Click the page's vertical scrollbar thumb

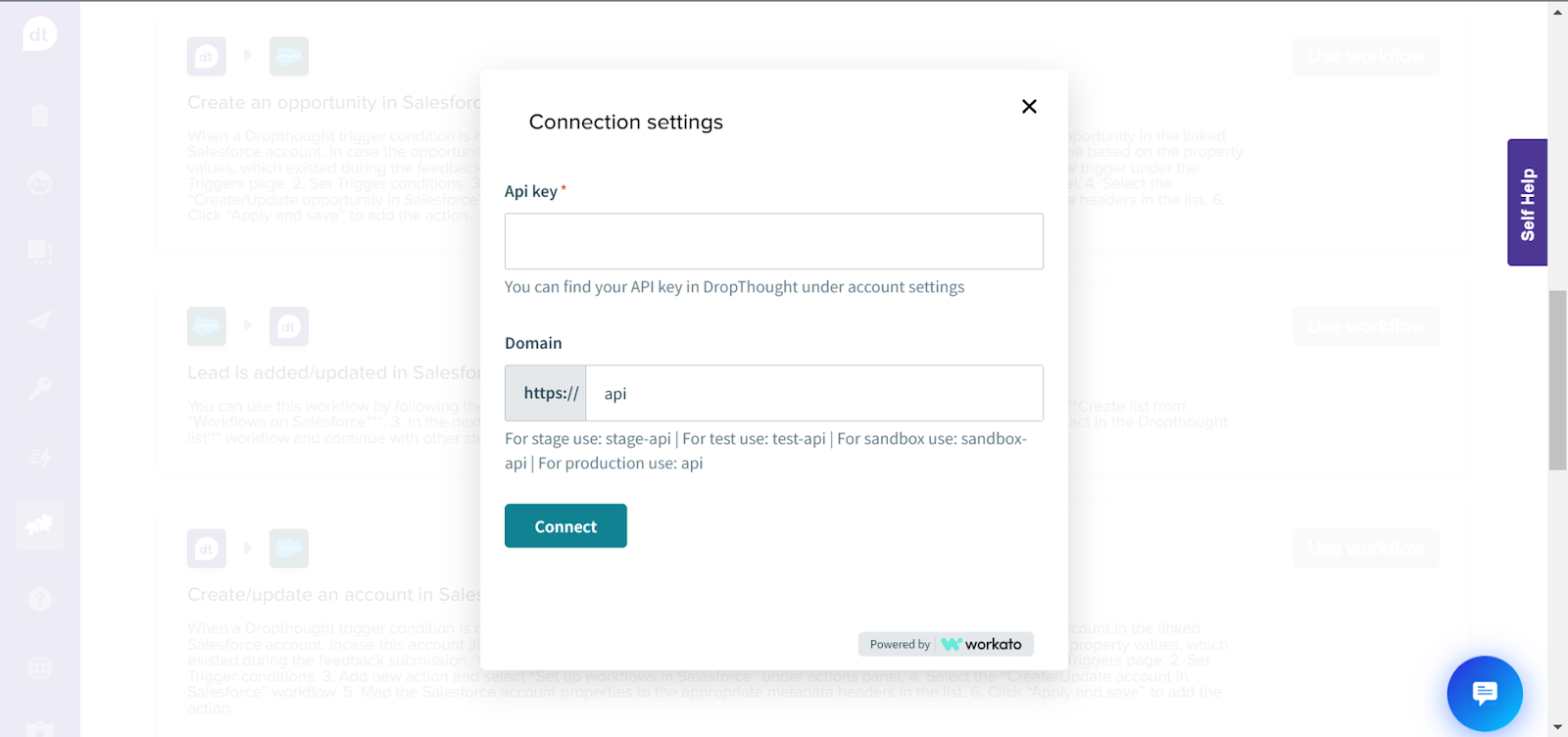(x=1557, y=379)
